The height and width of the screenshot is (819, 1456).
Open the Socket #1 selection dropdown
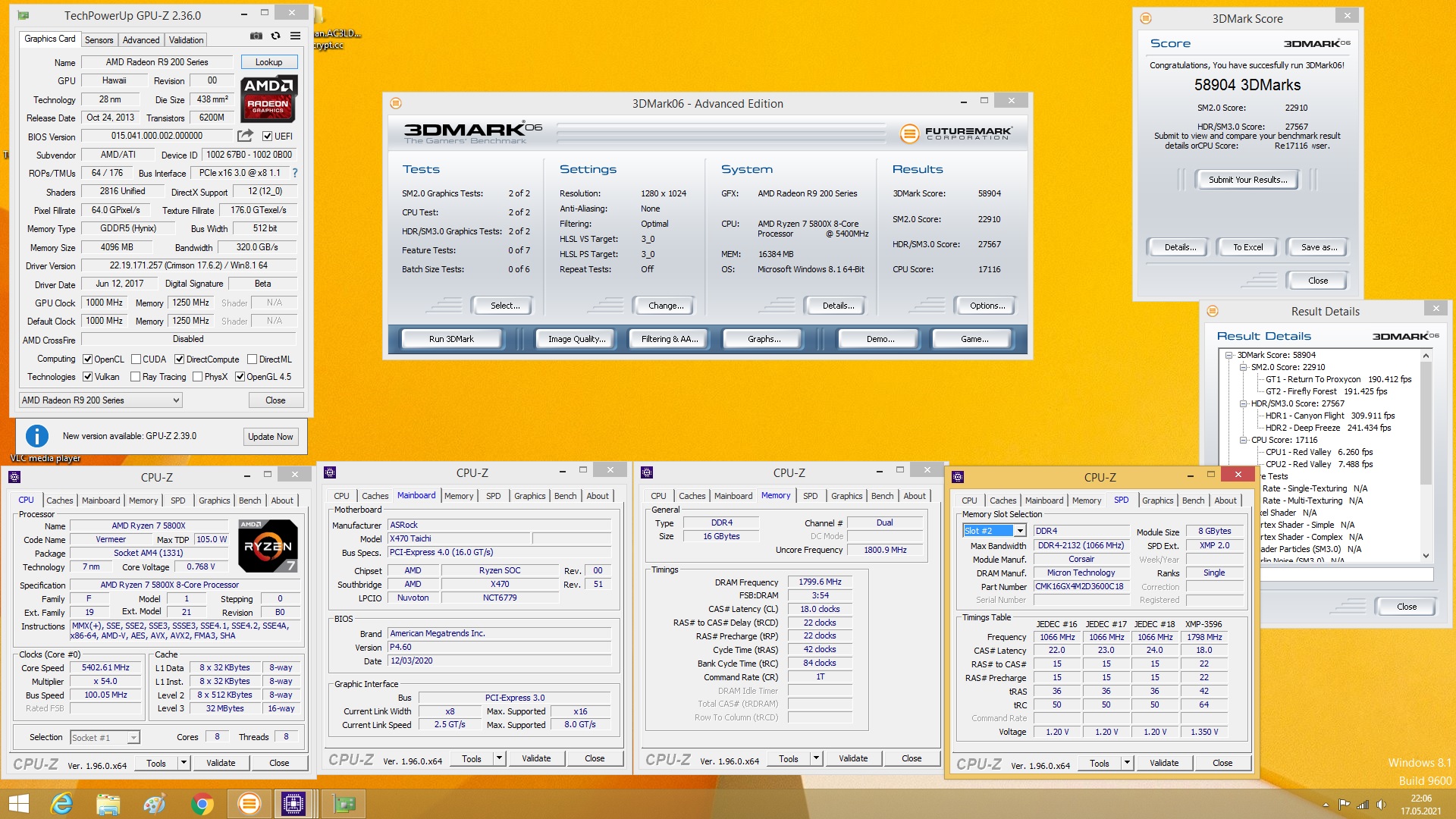point(105,737)
